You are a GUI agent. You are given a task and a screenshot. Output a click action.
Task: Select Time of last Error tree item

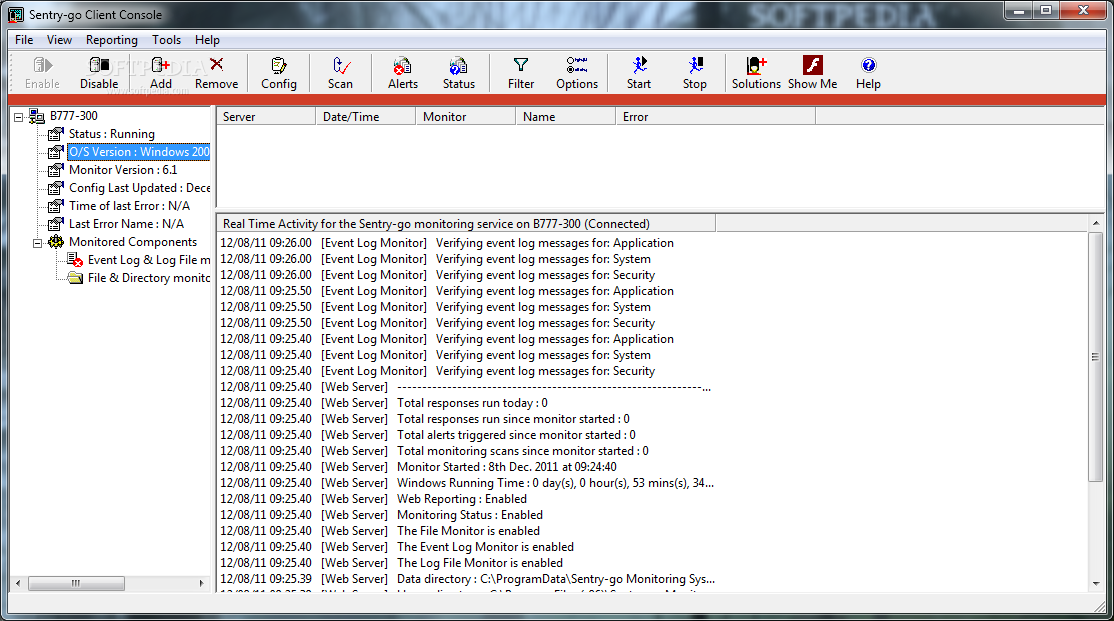[x=129, y=205]
